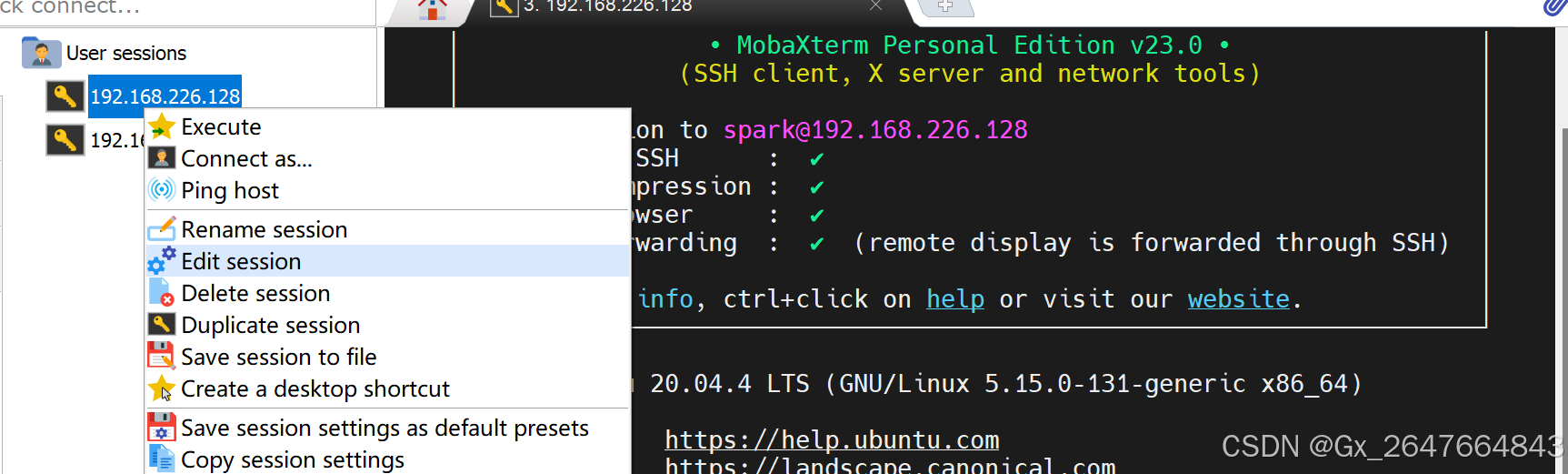Choose Save session to file
The image size is (1568, 474).
387,357
